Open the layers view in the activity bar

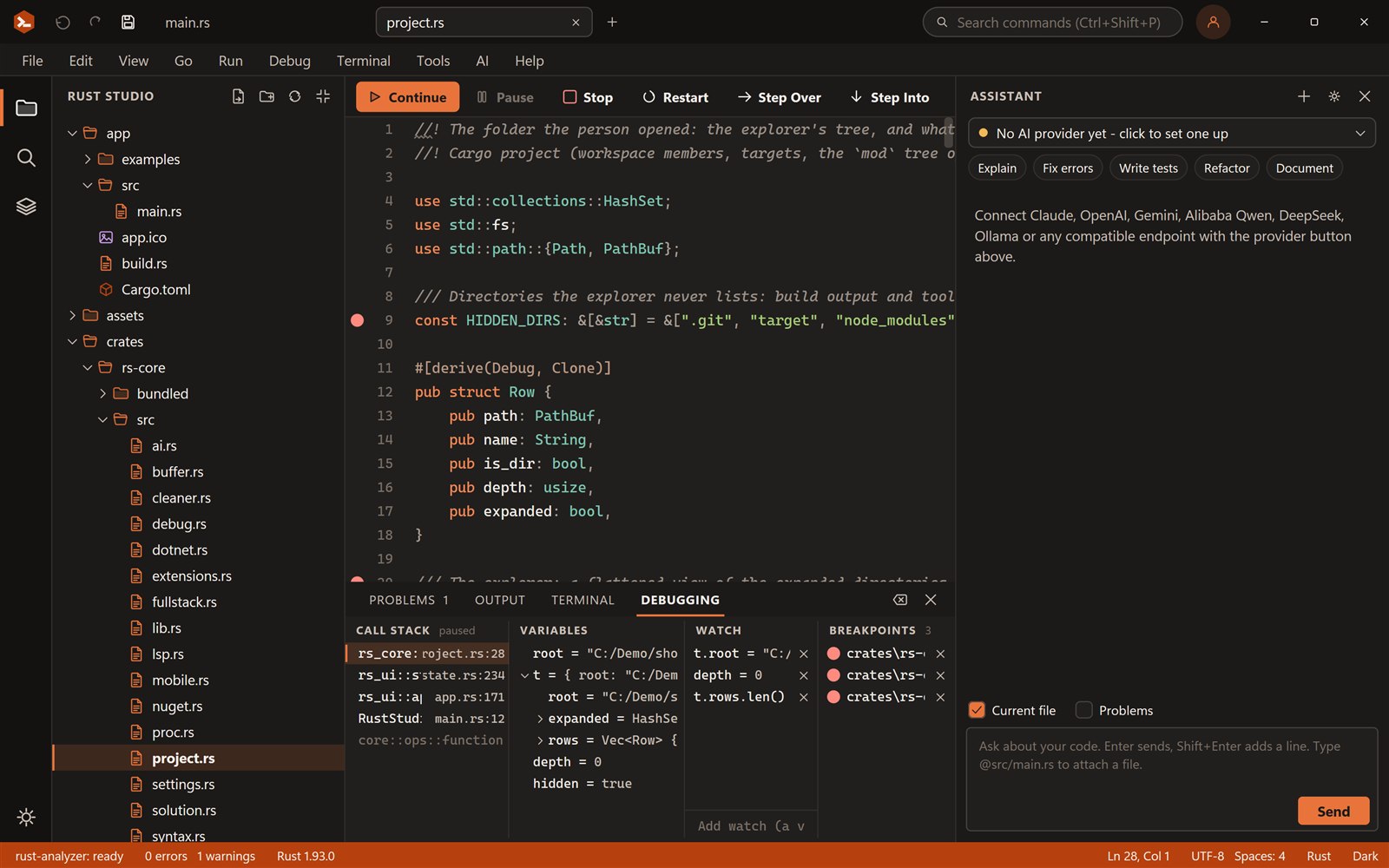click(x=26, y=207)
